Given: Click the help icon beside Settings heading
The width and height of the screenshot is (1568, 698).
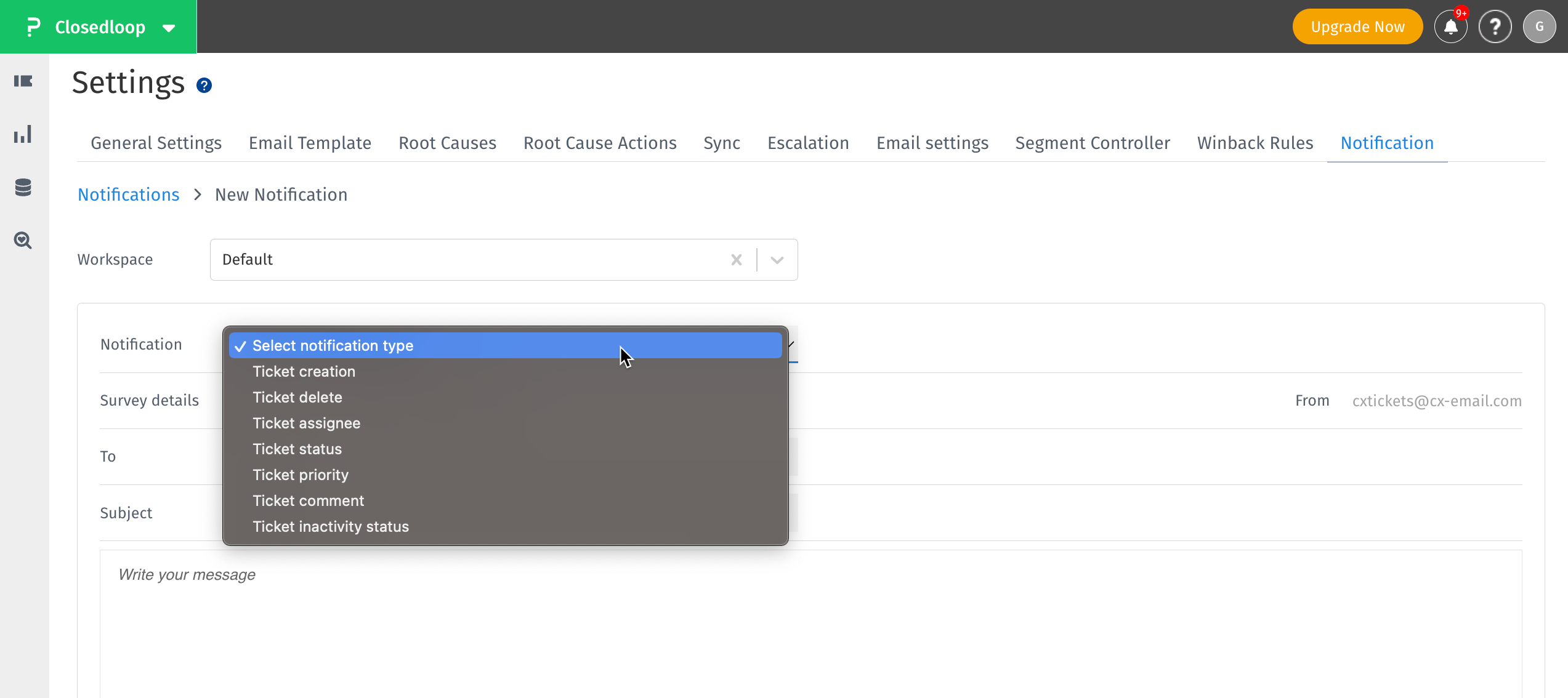Looking at the screenshot, I should pyautogui.click(x=203, y=86).
